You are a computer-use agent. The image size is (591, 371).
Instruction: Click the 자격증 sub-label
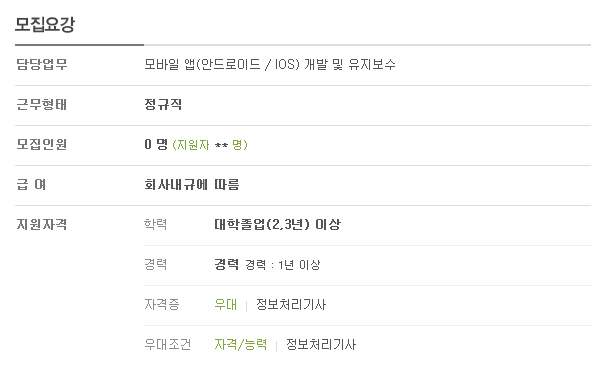point(162,304)
